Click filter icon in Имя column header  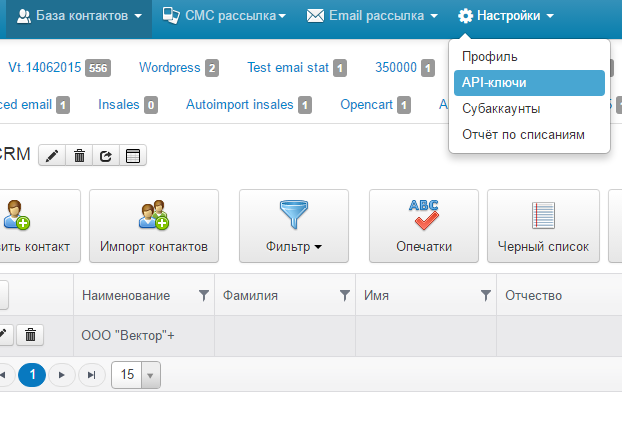click(x=486, y=295)
